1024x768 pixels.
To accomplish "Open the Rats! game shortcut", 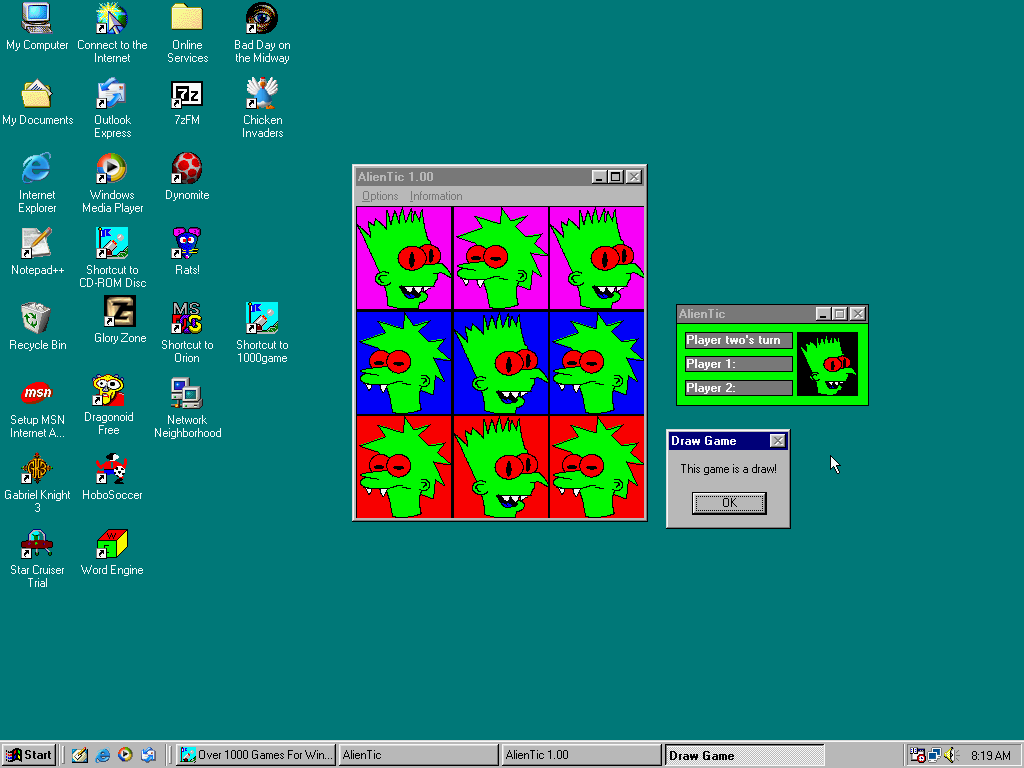I will [187, 244].
